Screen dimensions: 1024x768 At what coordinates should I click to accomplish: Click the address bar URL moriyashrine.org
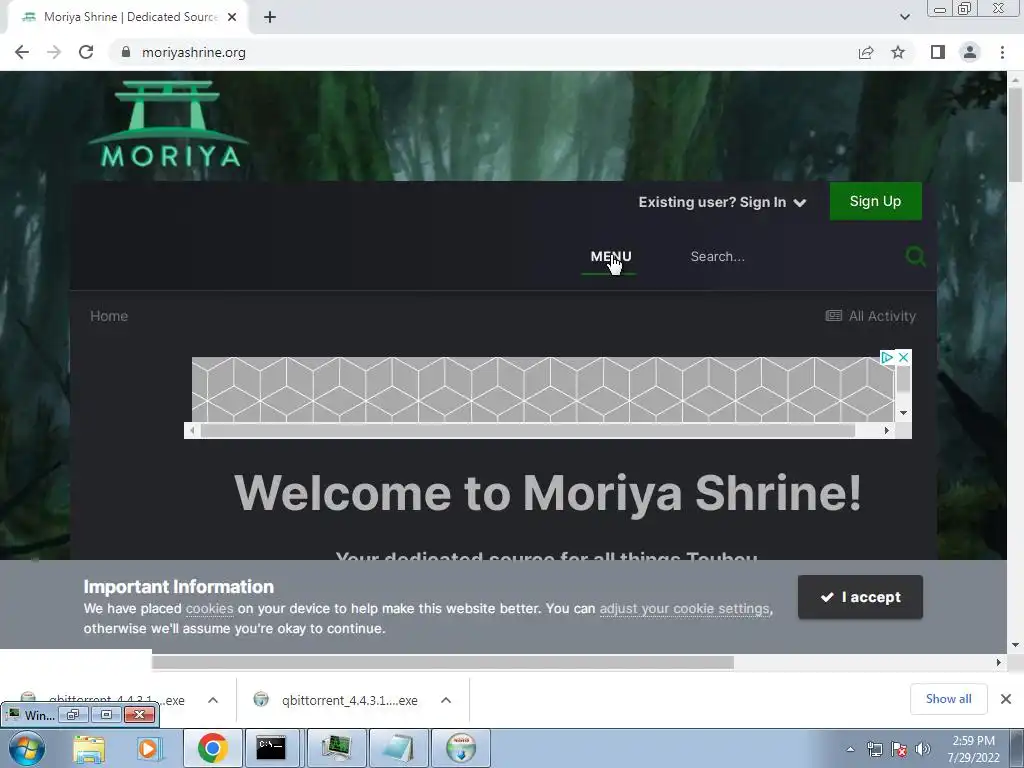tap(194, 52)
